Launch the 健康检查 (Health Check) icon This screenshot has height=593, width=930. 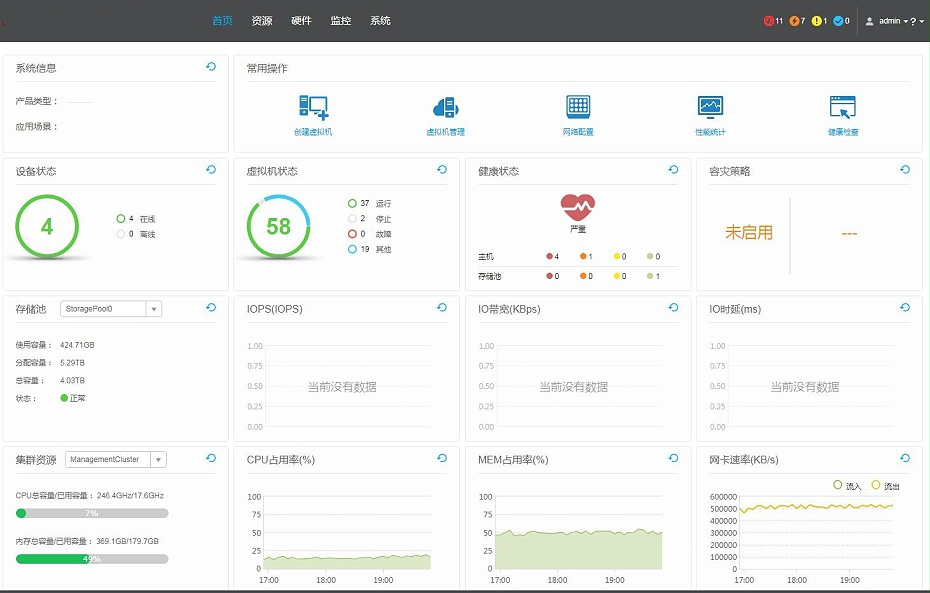point(842,105)
